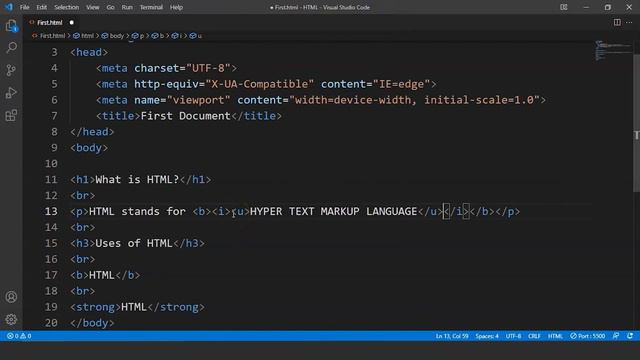
Task: Open the Go menu
Action: tap(111, 7)
